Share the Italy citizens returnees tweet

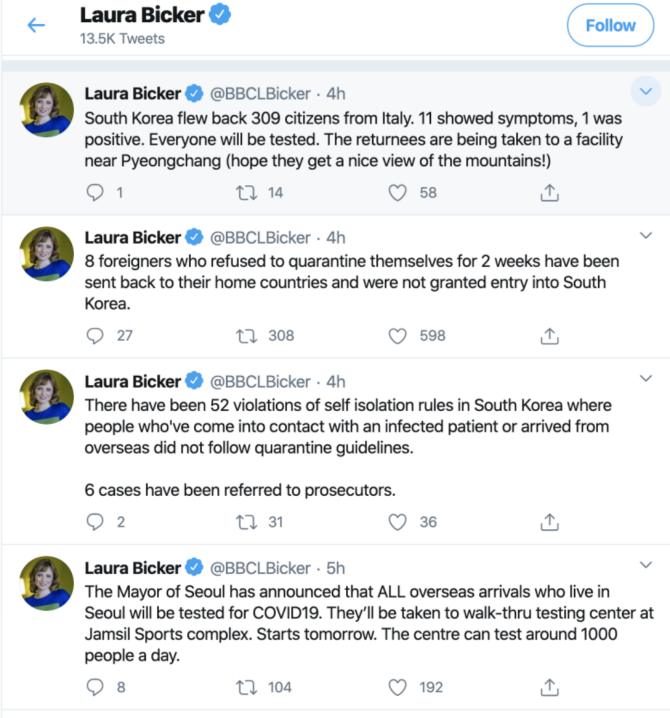tap(549, 192)
